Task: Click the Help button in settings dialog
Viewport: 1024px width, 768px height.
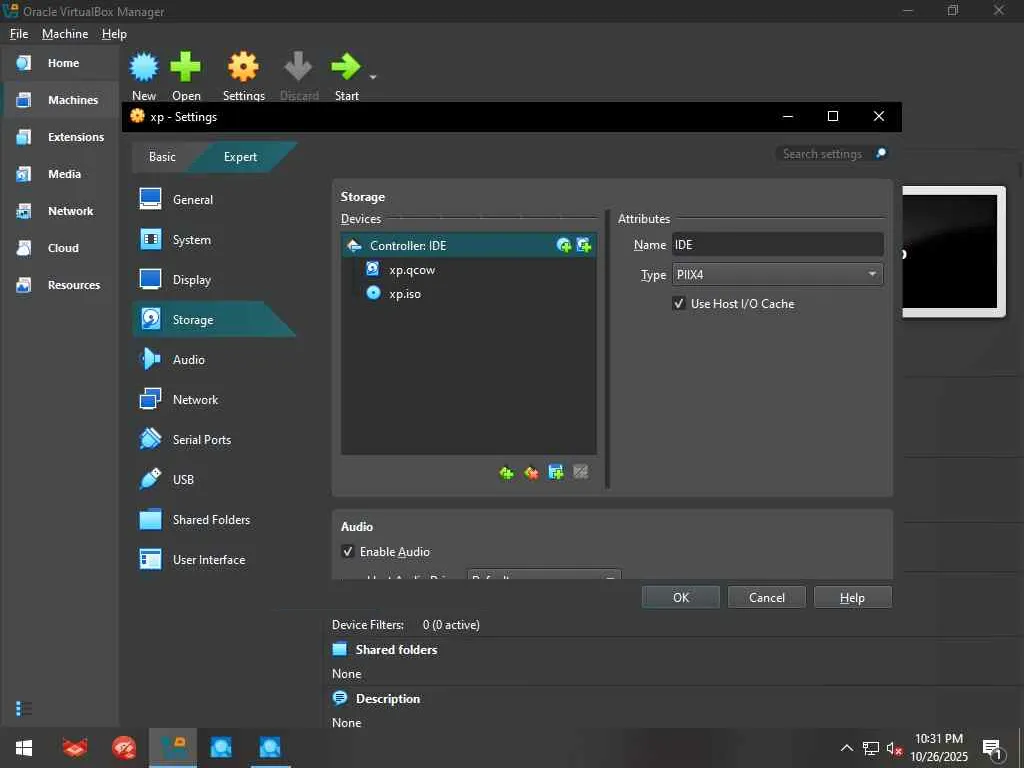Action: point(852,598)
